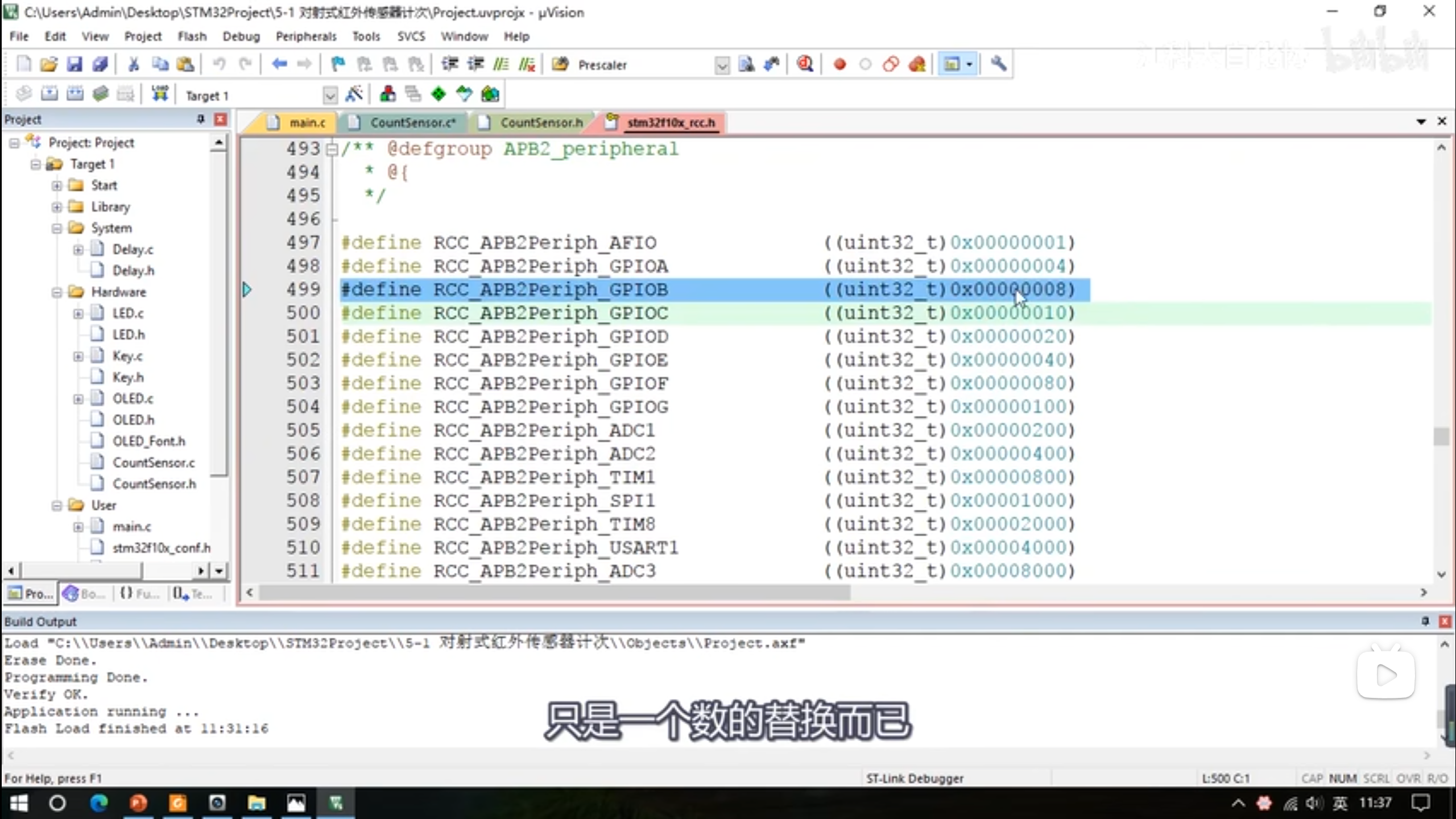
Task: Toggle fold marker at line 493
Action: tap(332, 150)
